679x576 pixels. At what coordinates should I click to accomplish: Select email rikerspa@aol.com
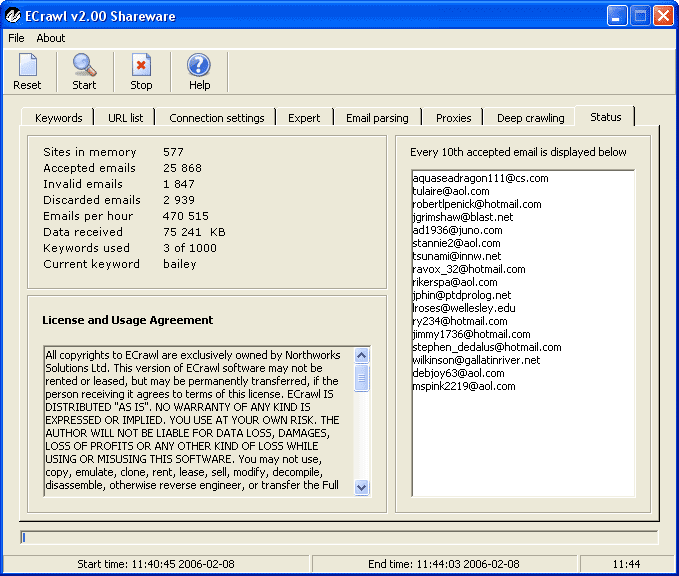[455, 282]
